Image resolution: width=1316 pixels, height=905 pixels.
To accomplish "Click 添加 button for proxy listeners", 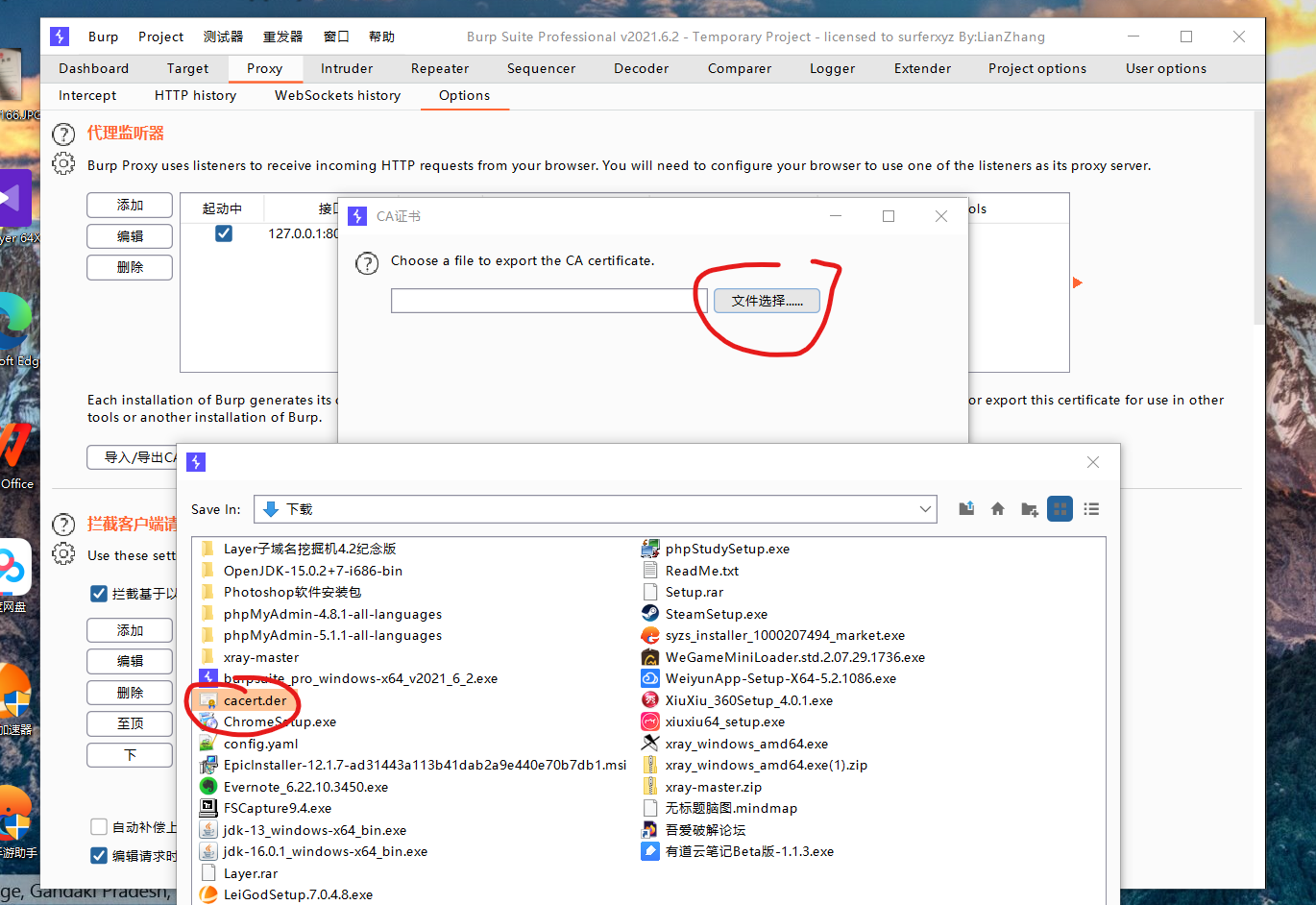I will tap(130, 205).
